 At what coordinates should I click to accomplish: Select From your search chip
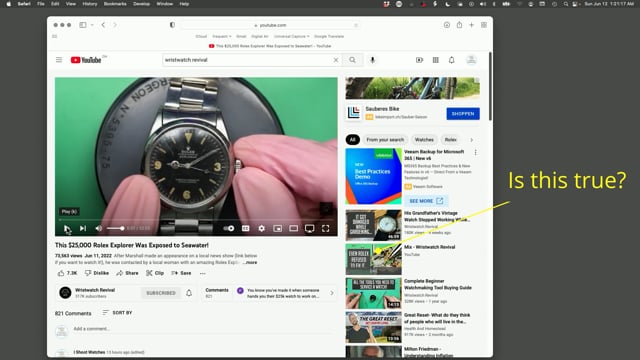point(385,140)
